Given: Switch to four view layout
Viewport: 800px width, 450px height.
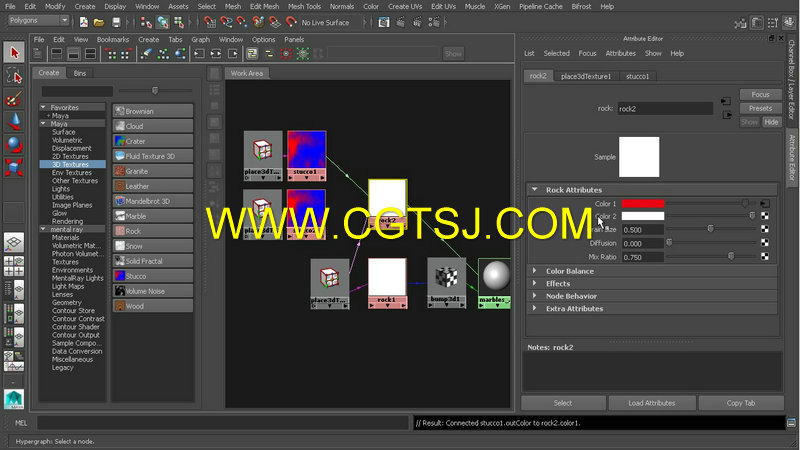Looking at the screenshot, I should [x=14, y=266].
